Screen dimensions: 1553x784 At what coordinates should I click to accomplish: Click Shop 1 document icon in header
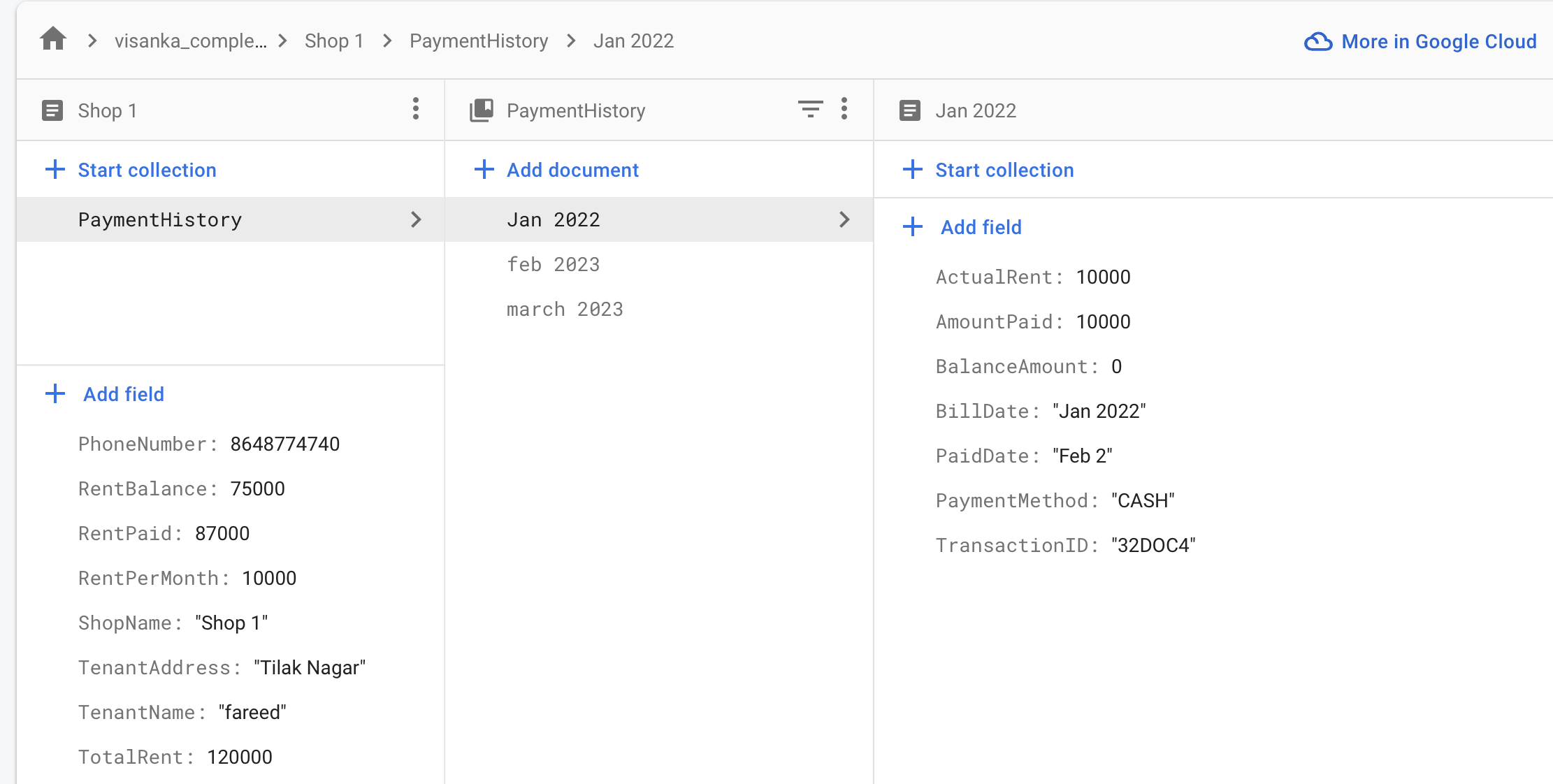coord(52,110)
